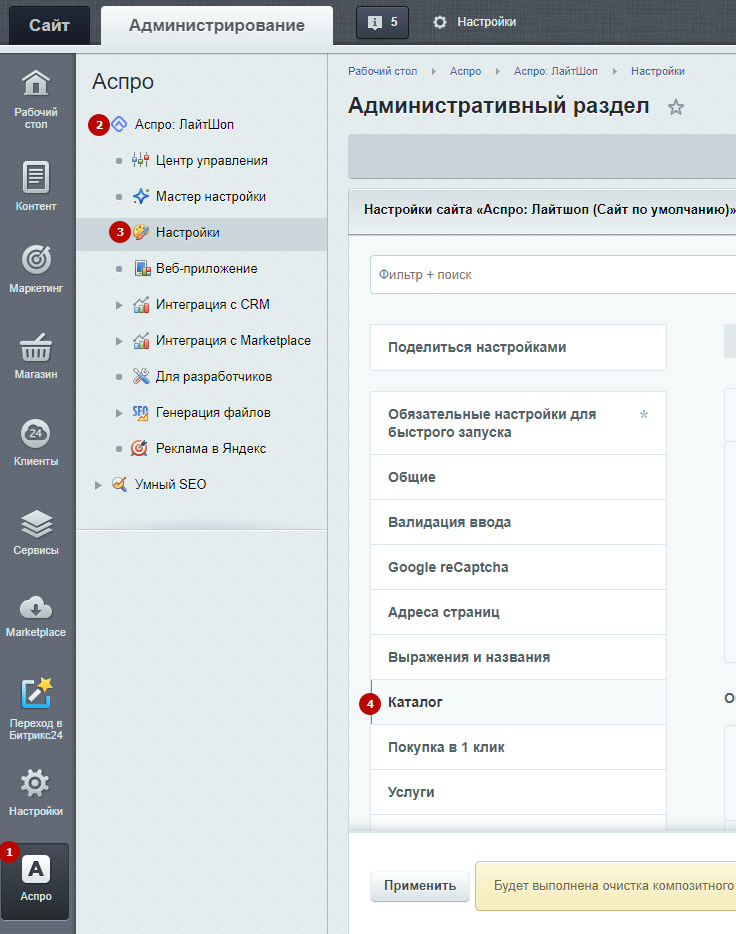Go to Рабочий стол breadcrumb link
736x934 pixels.
382,71
